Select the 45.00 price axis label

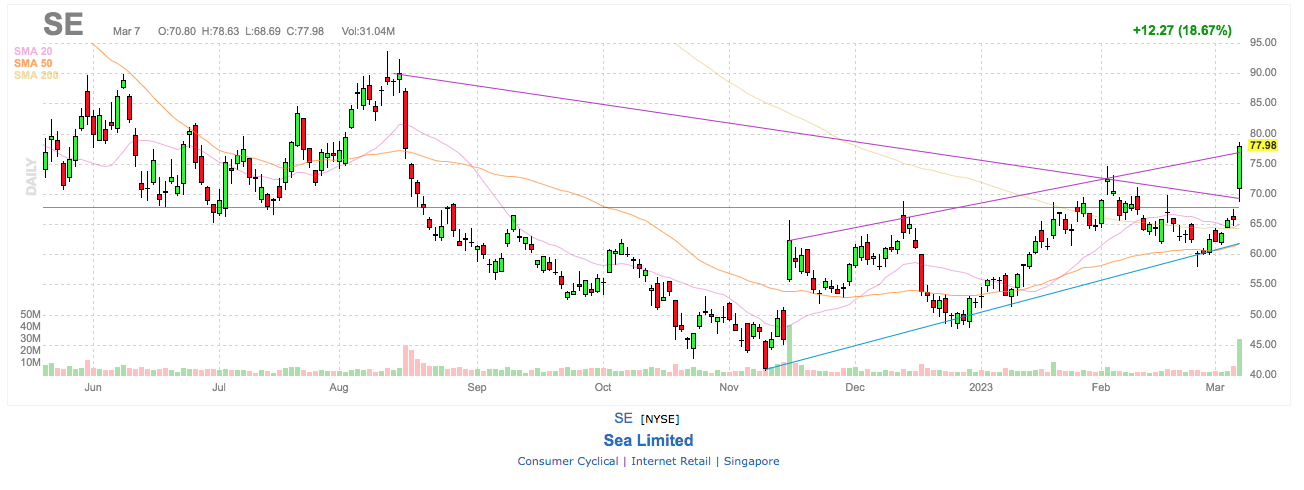point(1265,345)
